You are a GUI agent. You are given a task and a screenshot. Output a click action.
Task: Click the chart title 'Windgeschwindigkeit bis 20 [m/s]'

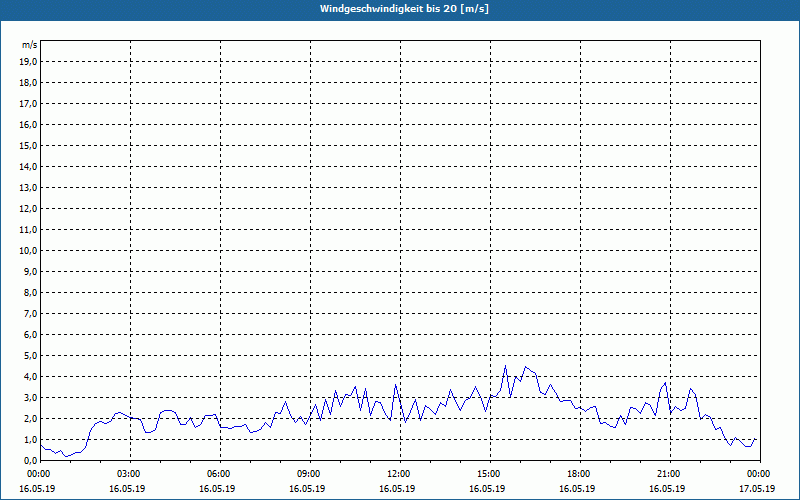[404, 9]
